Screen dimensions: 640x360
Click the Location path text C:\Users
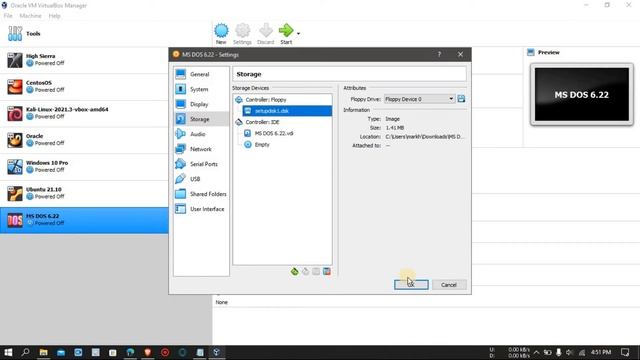coord(424,137)
